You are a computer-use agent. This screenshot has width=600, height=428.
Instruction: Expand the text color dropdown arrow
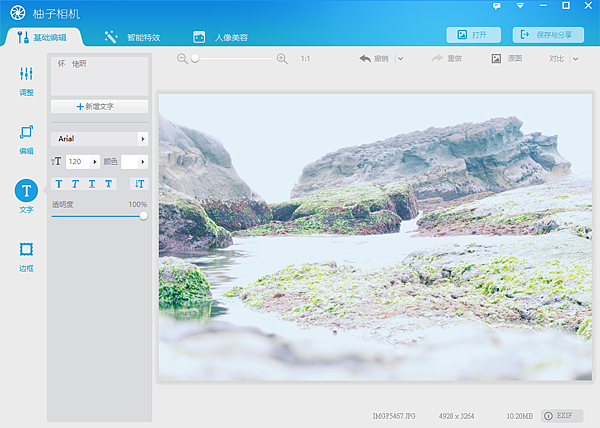[143, 162]
